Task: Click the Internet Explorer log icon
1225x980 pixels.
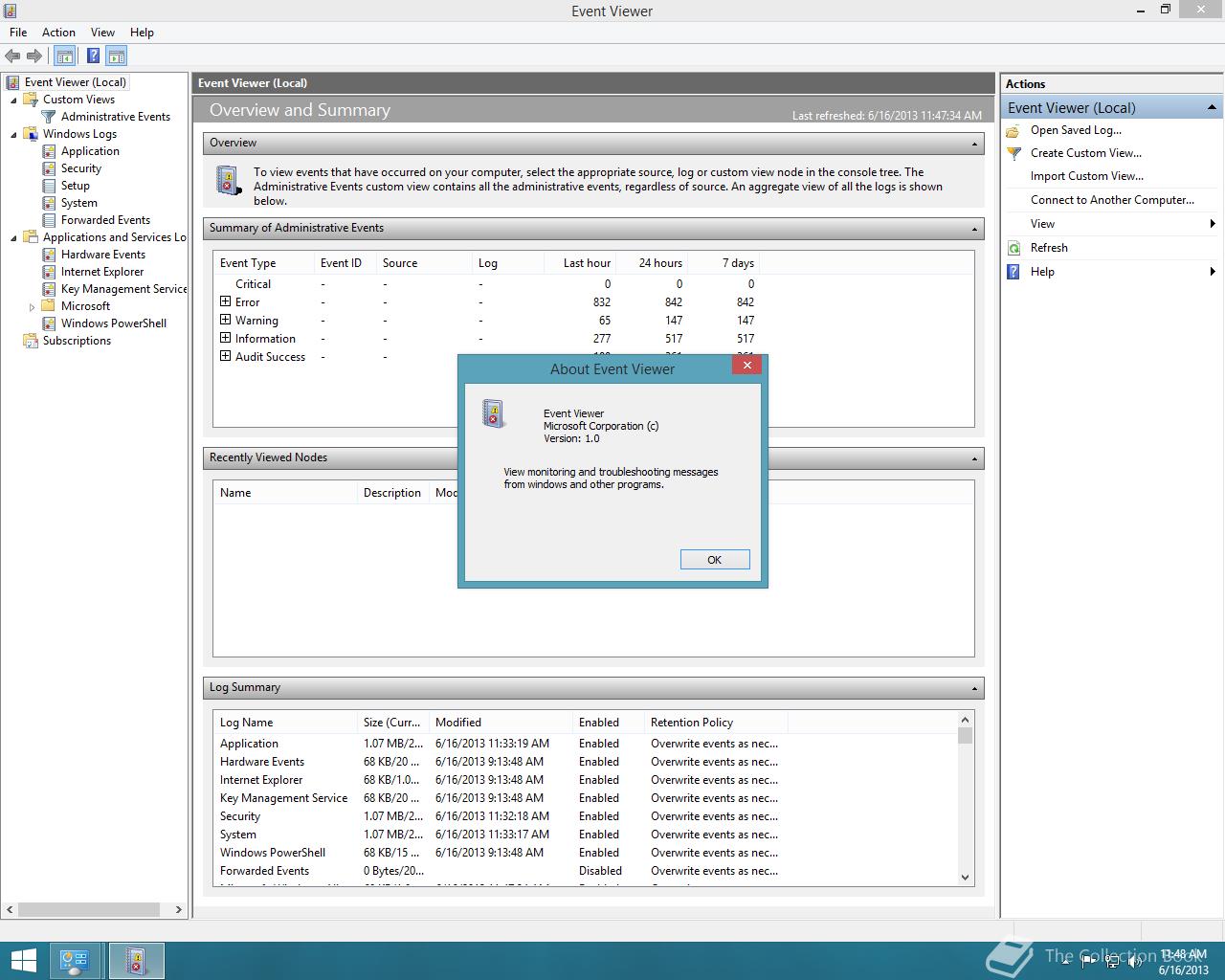Action: tap(49, 272)
